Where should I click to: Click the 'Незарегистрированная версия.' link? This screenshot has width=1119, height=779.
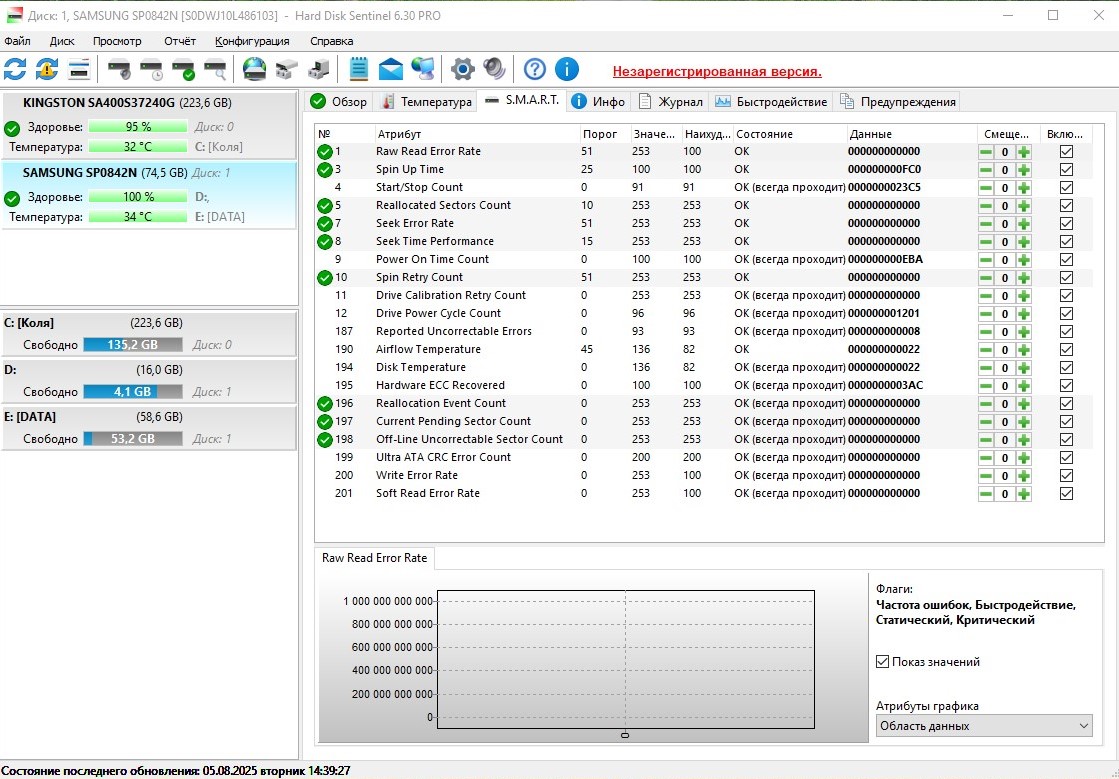[717, 72]
